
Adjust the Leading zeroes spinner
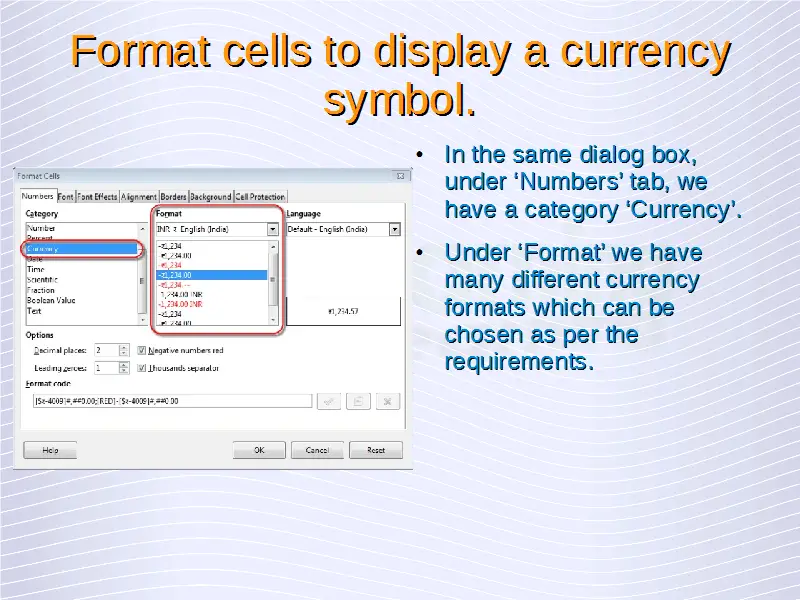[x=124, y=368]
